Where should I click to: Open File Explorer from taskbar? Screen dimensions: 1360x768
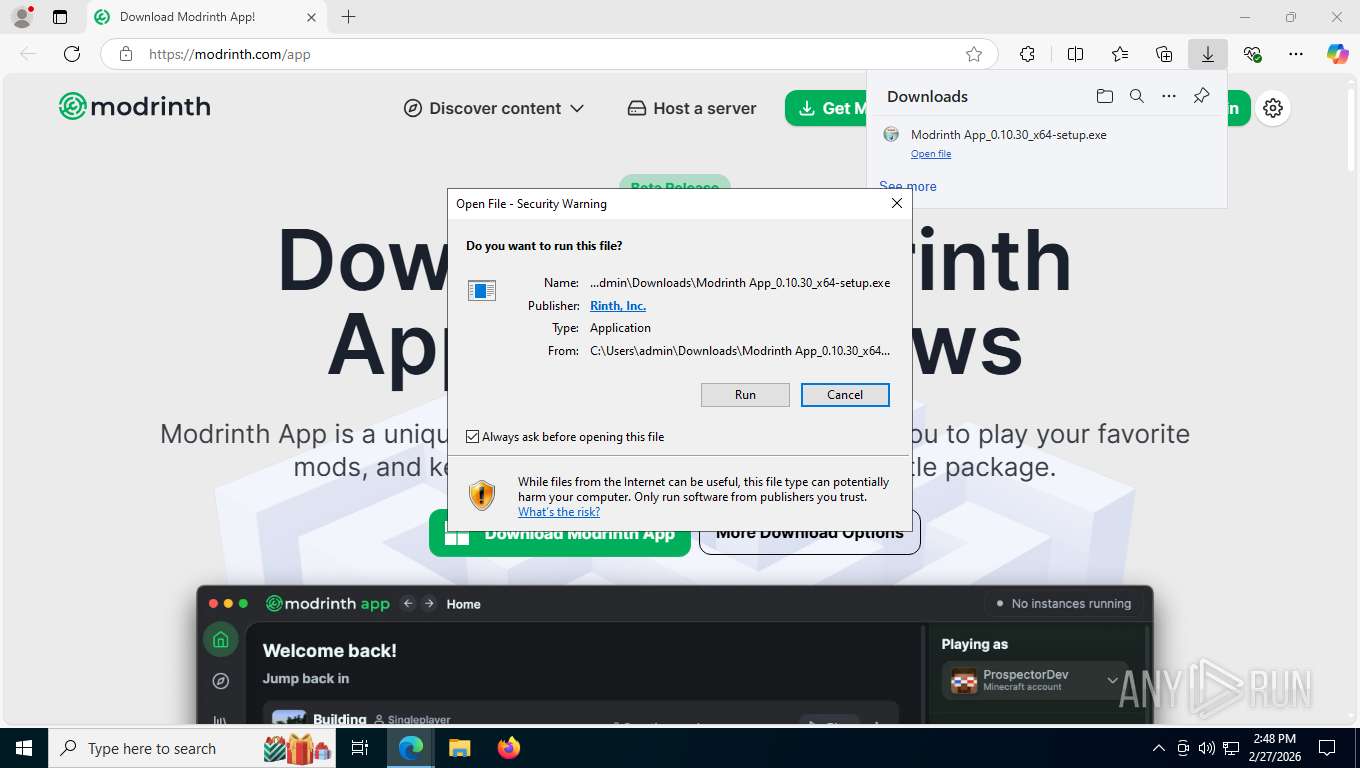(x=459, y=748)
